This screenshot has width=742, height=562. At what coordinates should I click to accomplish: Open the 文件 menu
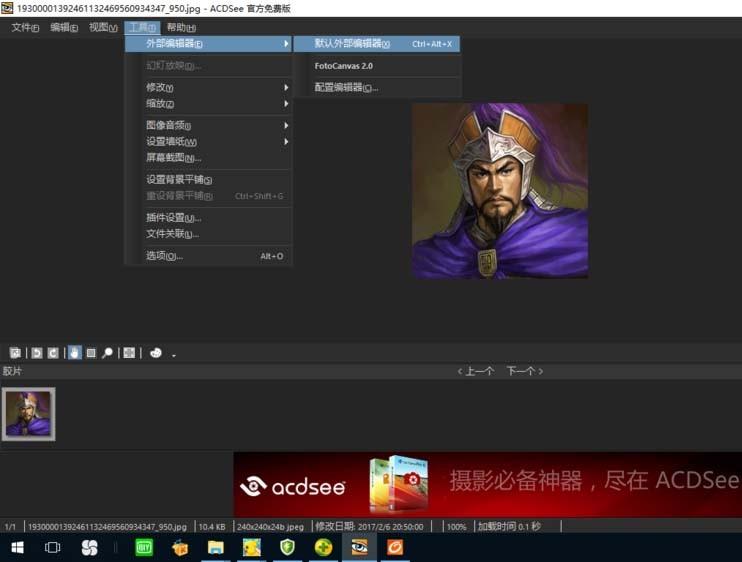[x=25, y=27]
